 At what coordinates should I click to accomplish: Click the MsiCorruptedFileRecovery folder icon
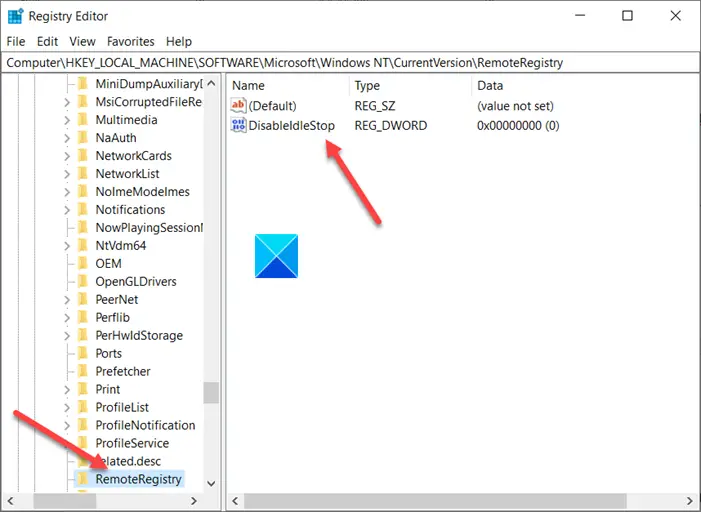[83, 102]
